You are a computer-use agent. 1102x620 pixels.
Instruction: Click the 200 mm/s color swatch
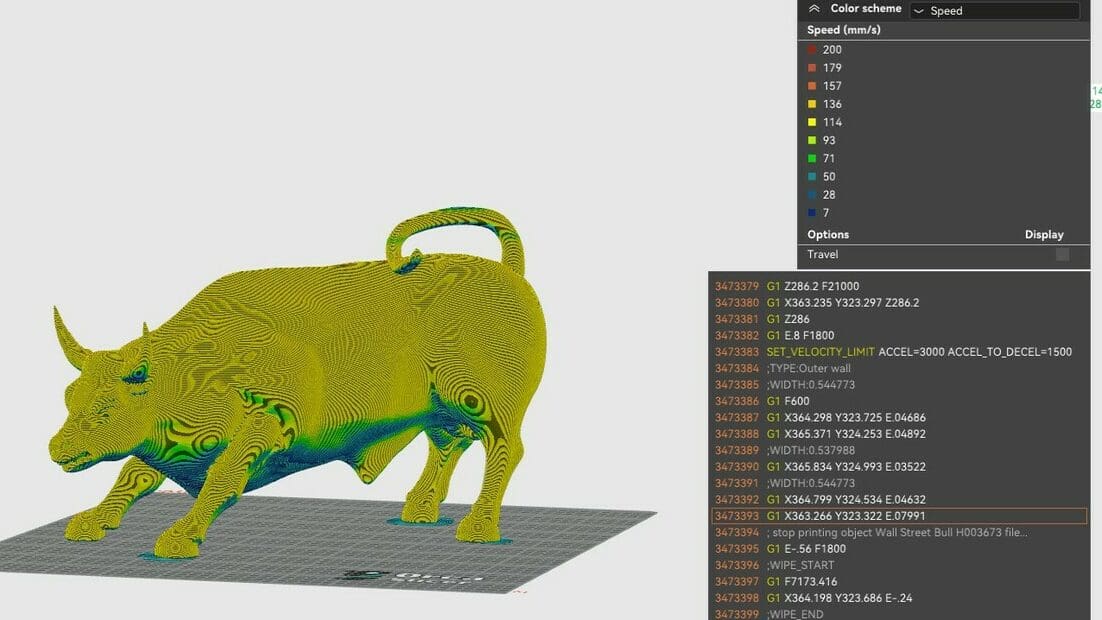point(812,49)
